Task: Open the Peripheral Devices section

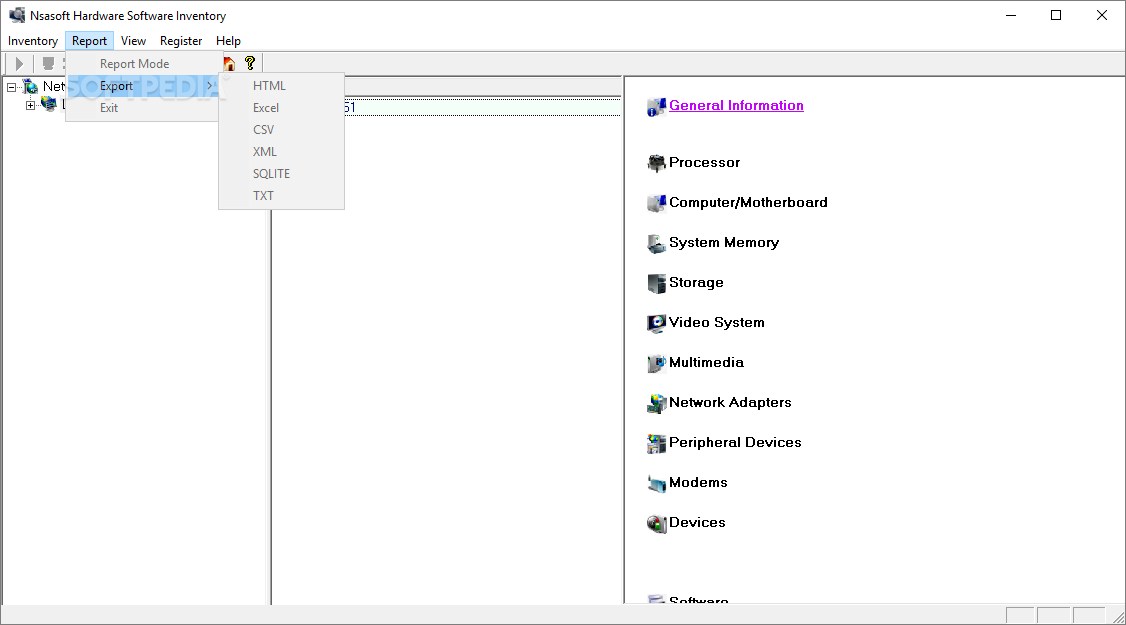Action: 735,443
